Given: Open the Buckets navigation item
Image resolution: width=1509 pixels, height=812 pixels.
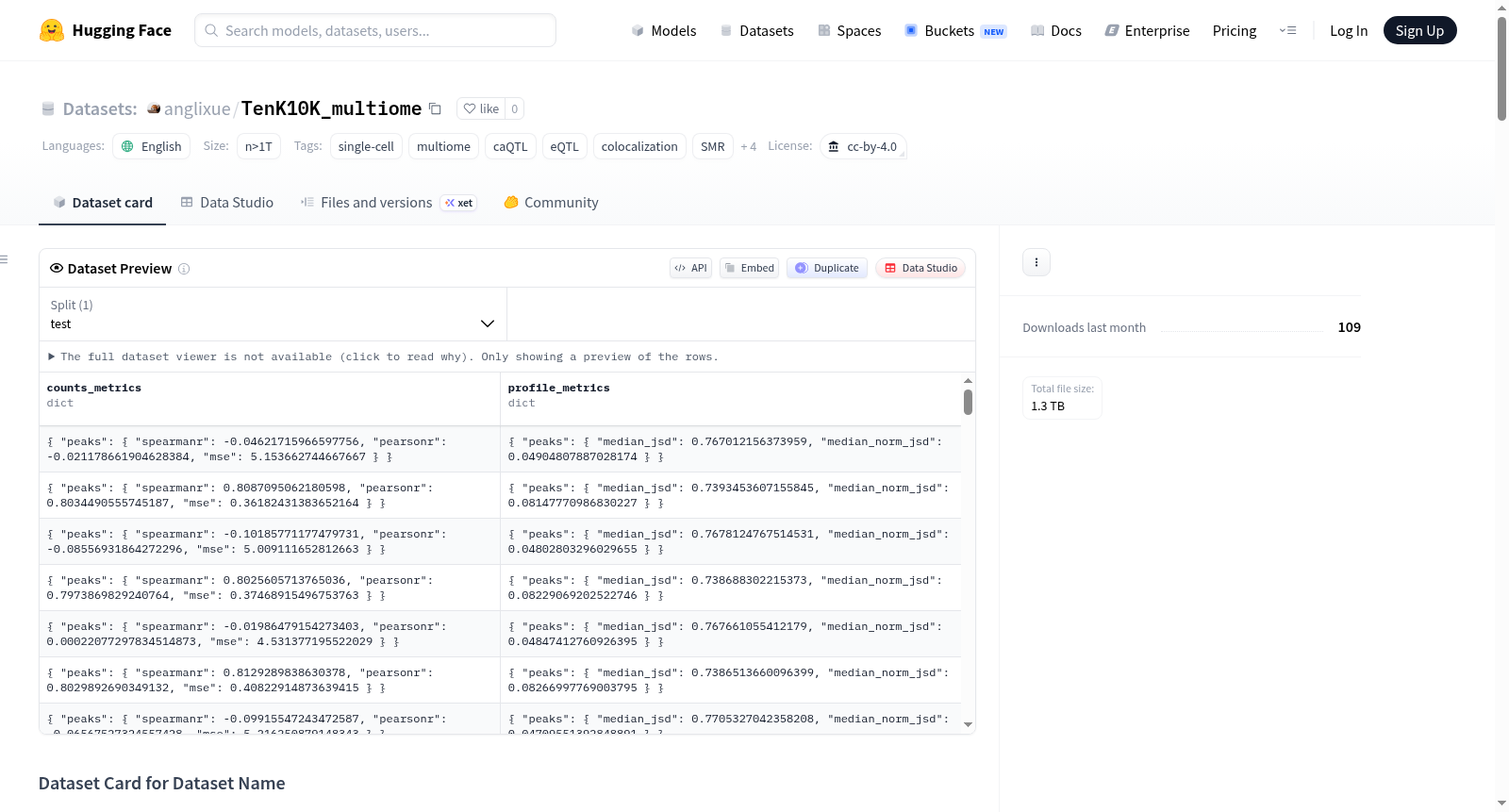Looking at the screenshot, I should click(x=955, y=30).
